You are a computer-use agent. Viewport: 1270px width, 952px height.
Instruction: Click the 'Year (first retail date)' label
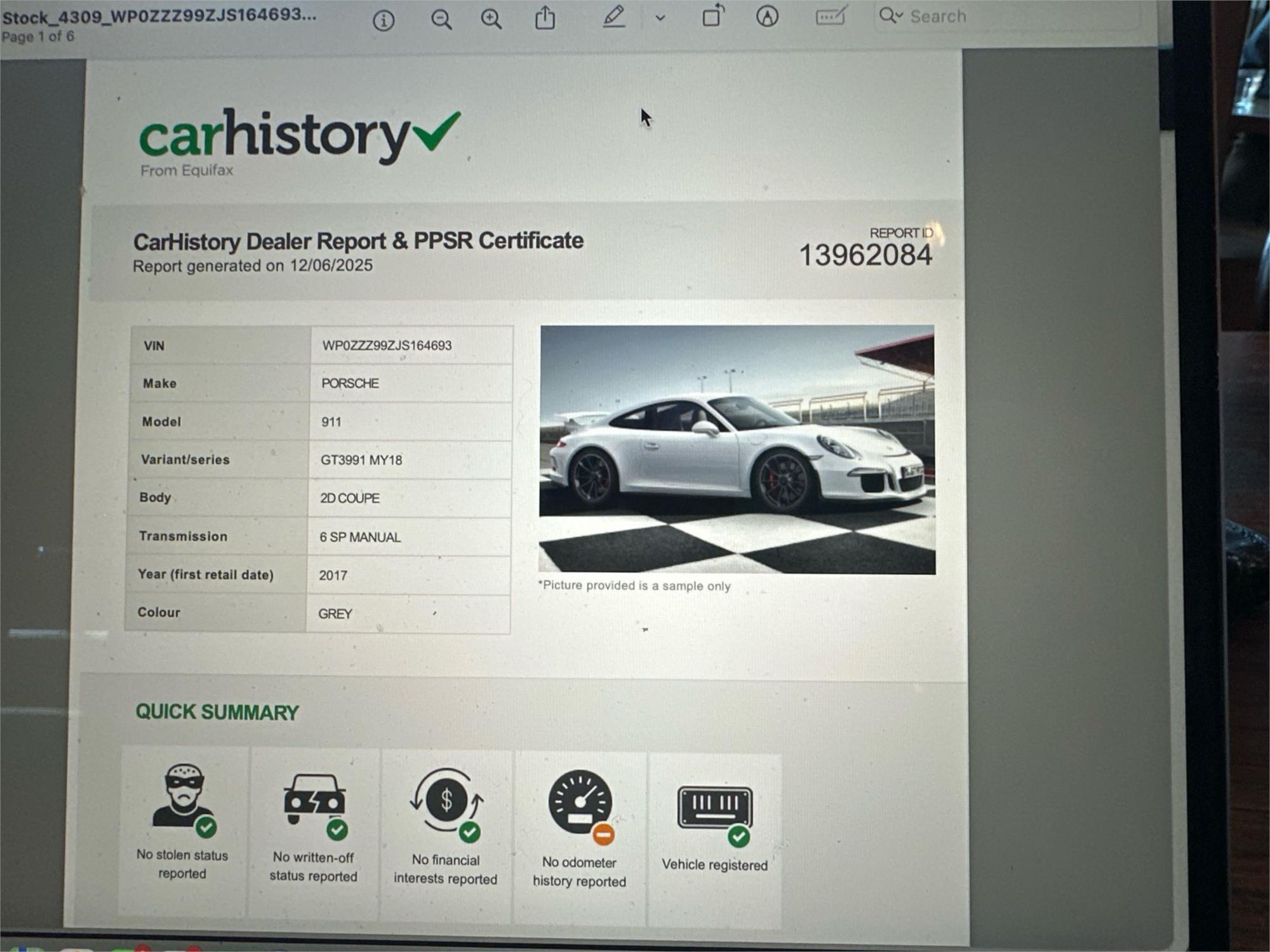point(206,575)
